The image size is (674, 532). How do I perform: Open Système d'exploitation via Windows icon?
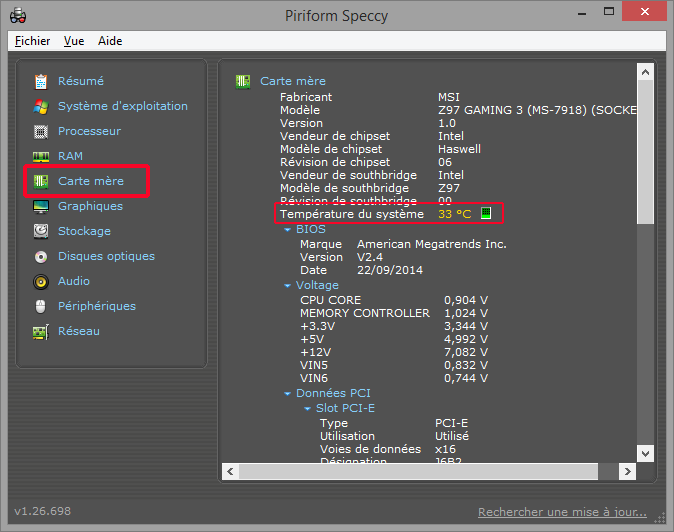[x=41, y=106]
